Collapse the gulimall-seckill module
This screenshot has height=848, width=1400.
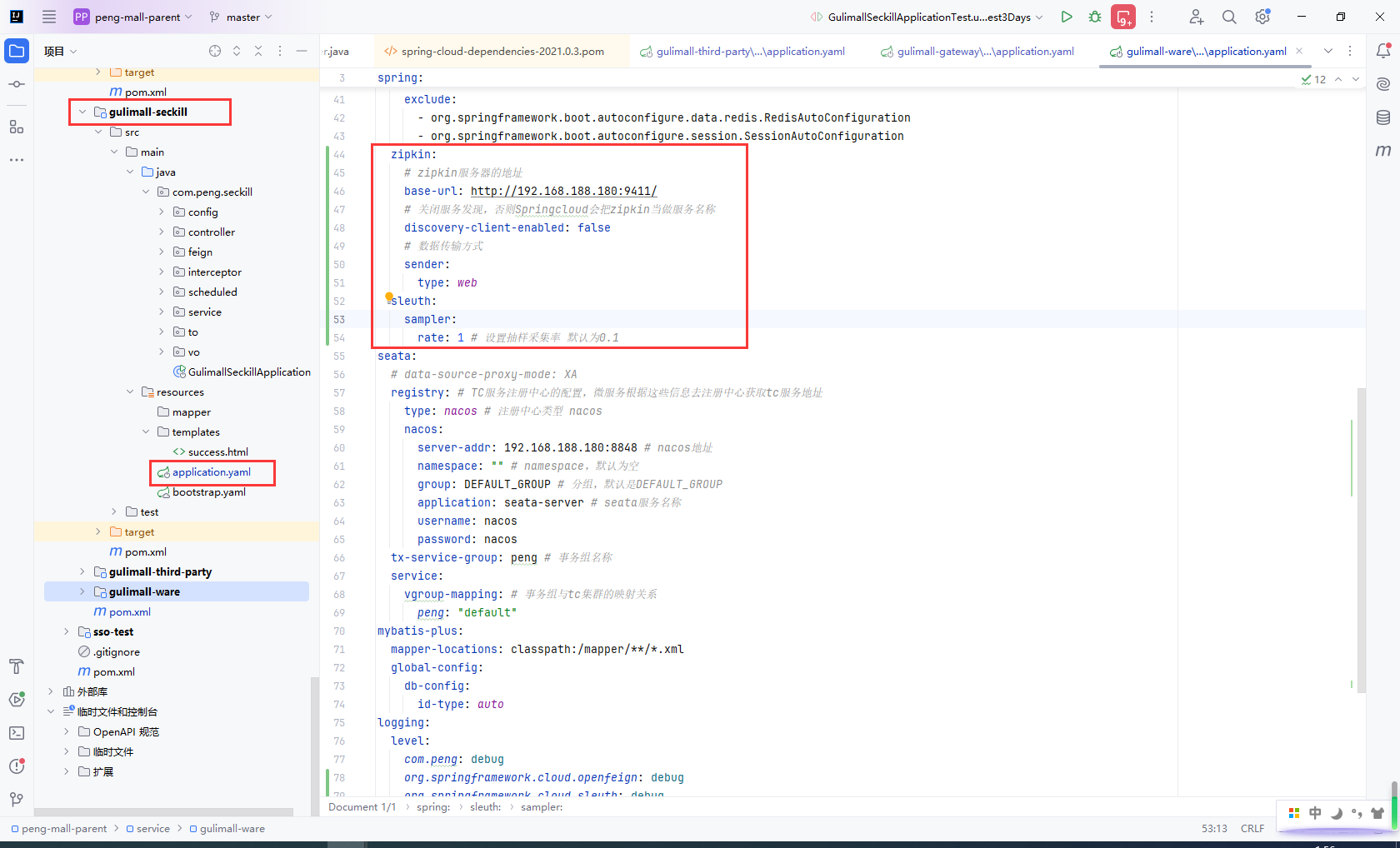pos(82,112)
